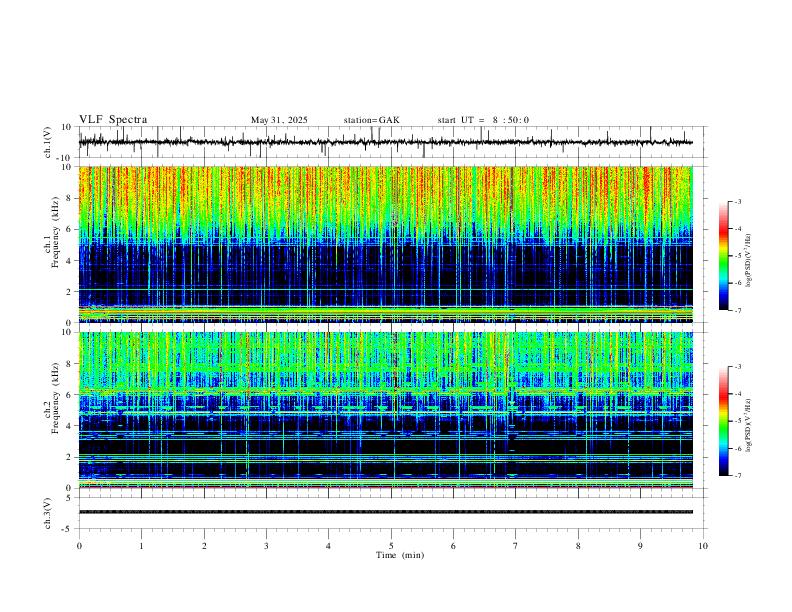Click time axis end tick label "10"
792x612 pixels.
tap(703, 546)
